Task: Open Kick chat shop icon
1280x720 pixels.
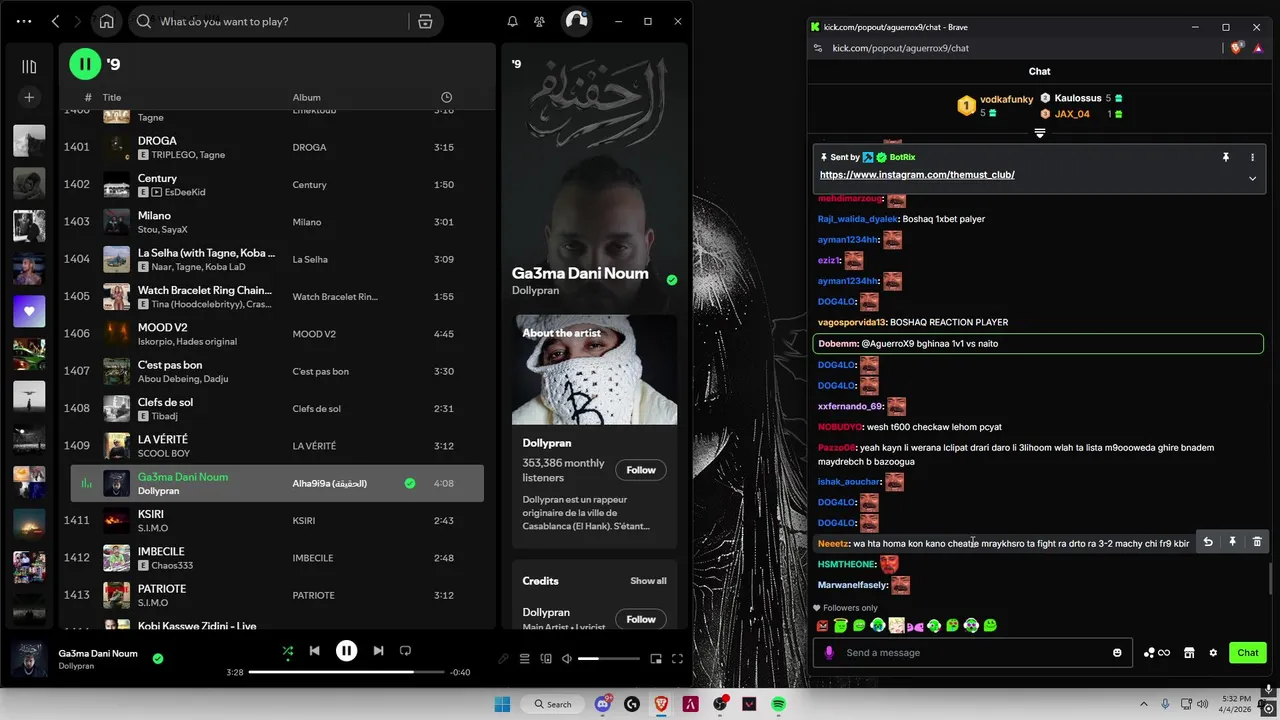Action: [x=1189, y=653]
